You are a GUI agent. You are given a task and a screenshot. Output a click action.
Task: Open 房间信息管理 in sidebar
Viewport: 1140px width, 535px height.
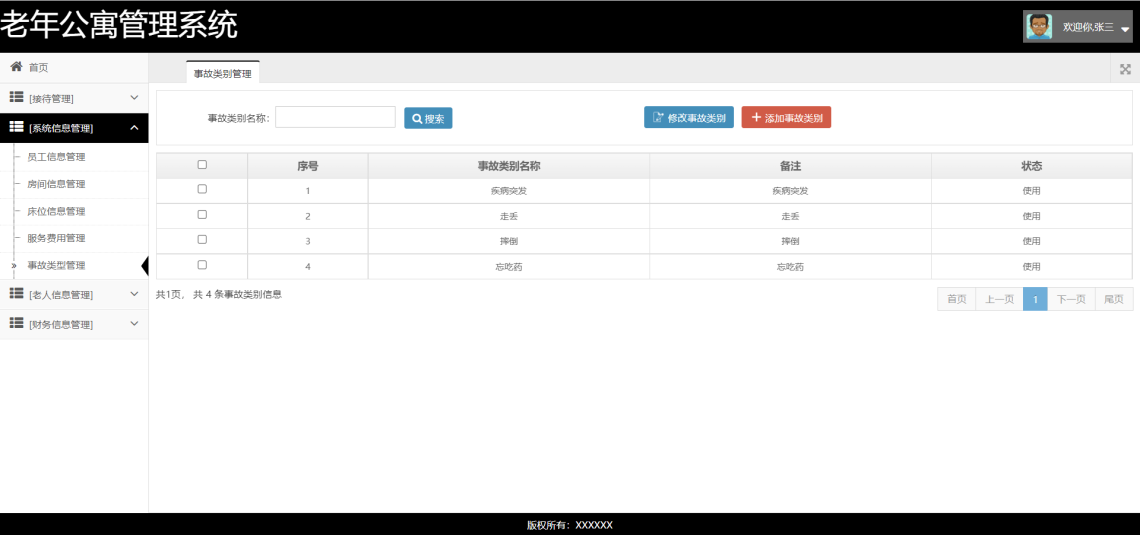click(74, 184)
